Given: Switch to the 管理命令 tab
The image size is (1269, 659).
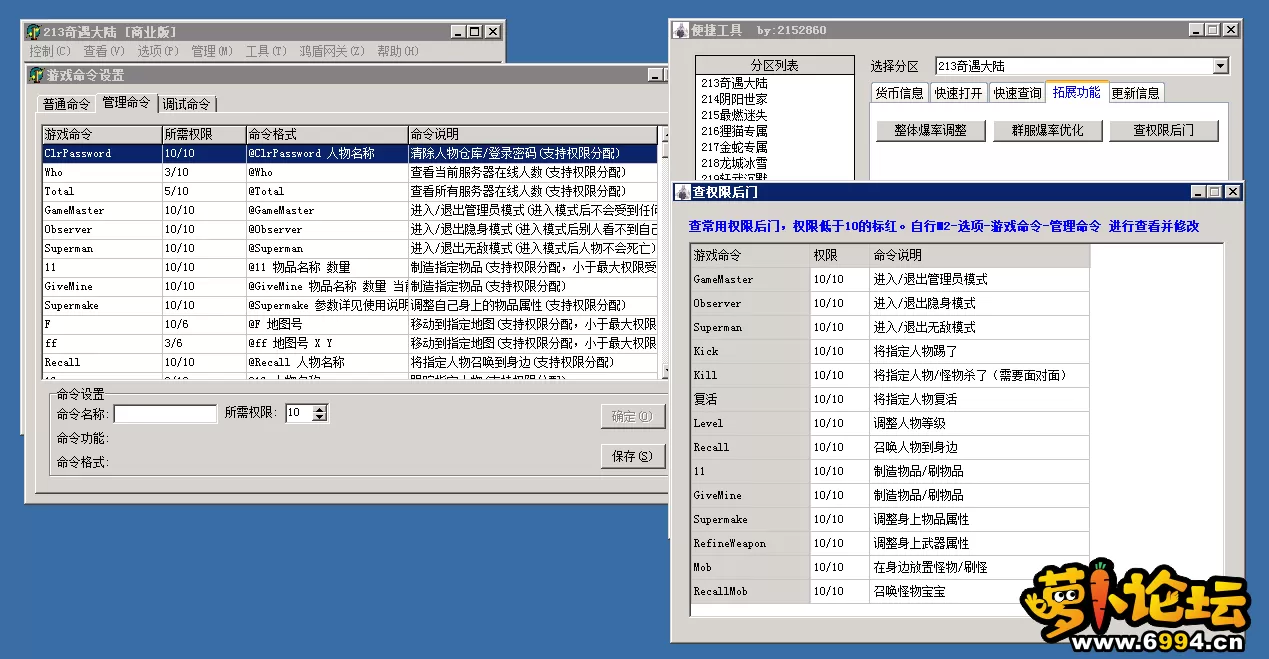Looking at the screenshot, I should [x=126, y=102].
